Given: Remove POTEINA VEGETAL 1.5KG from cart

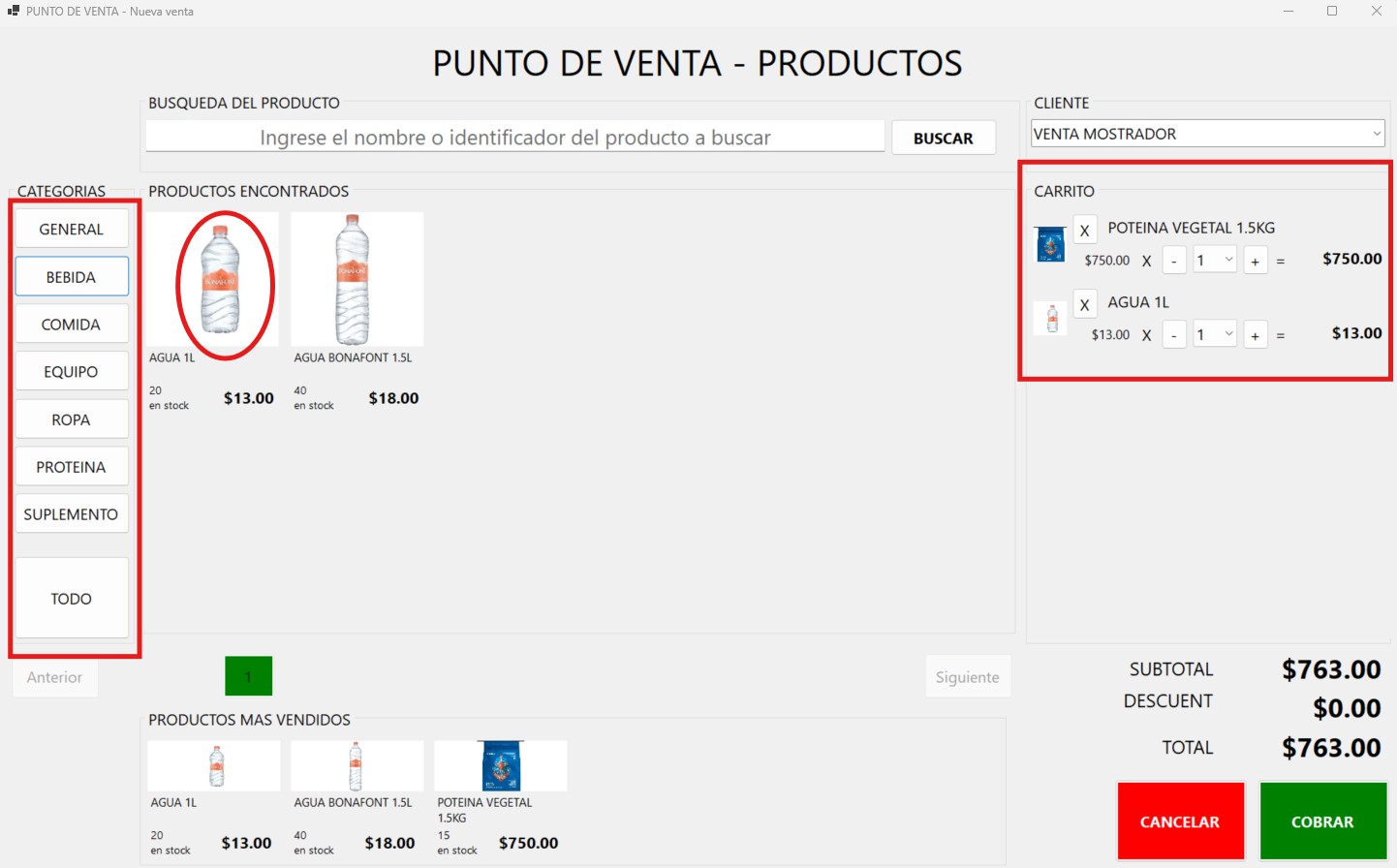Looking at the screenshot, I should (x=1085, y=231).
